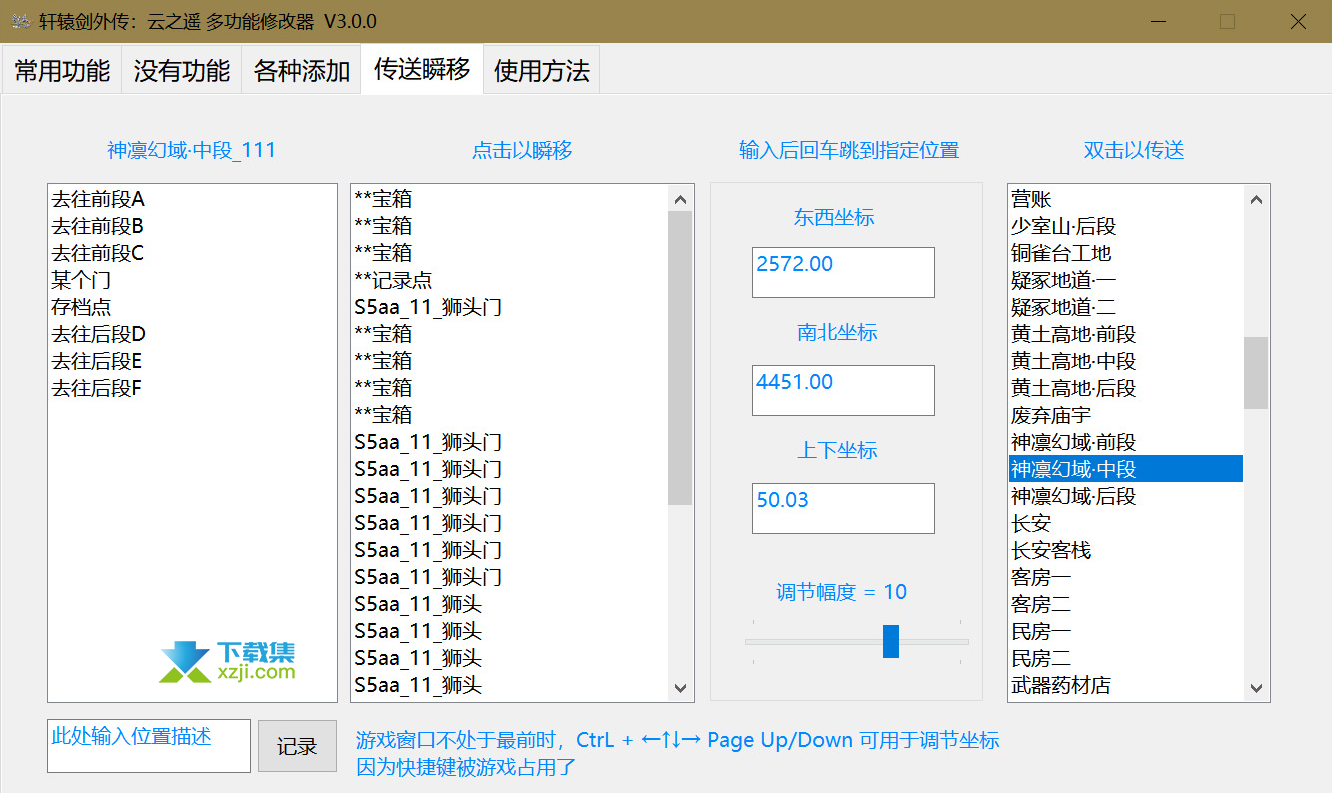
Task: Select 去往前段B entry
Action: (x=192, y=226)
